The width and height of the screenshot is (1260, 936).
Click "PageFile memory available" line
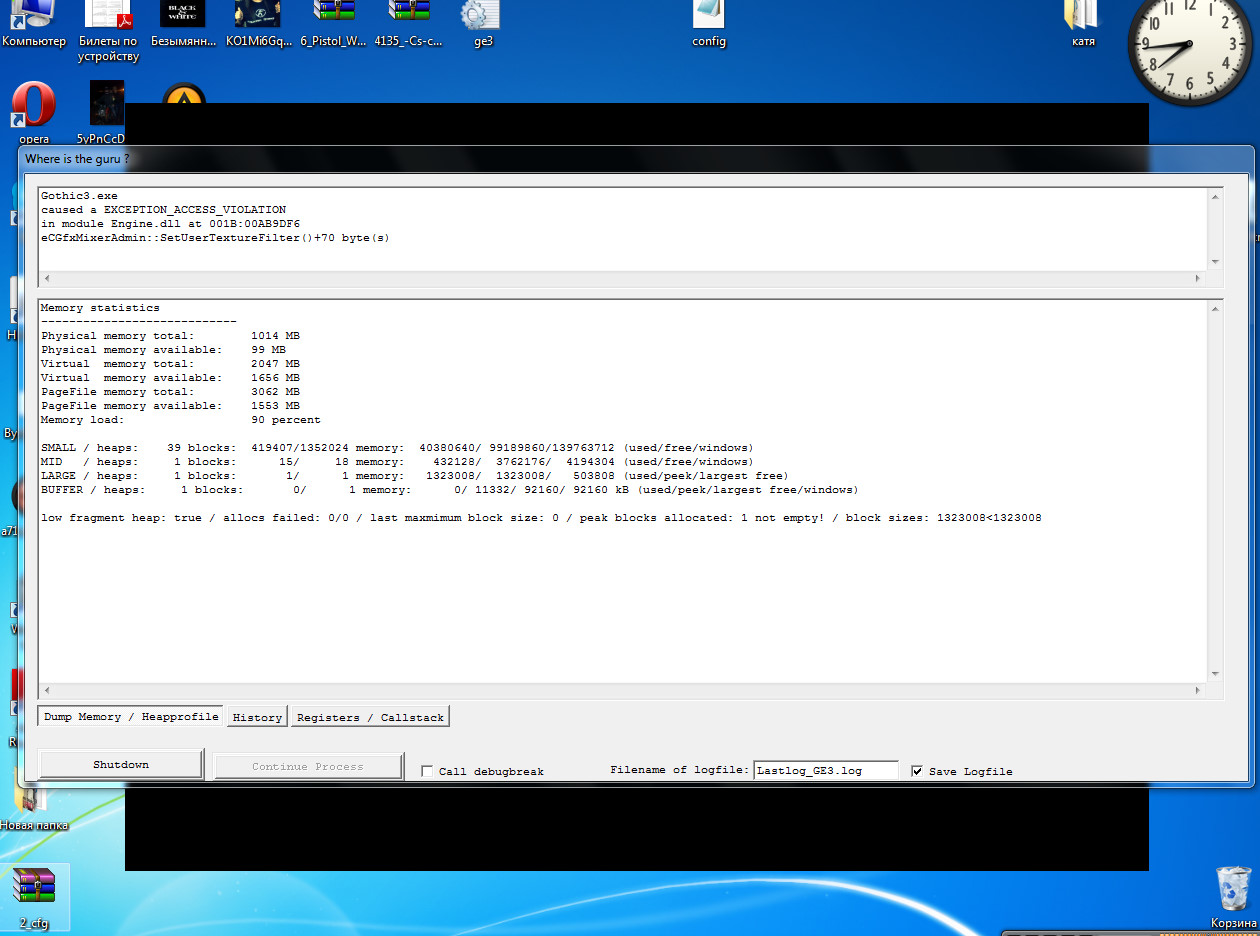tap(170, 406)
